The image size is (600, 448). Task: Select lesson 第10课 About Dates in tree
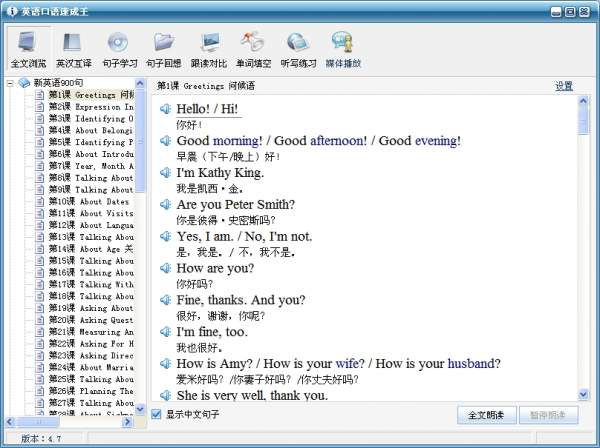(90, 201)
